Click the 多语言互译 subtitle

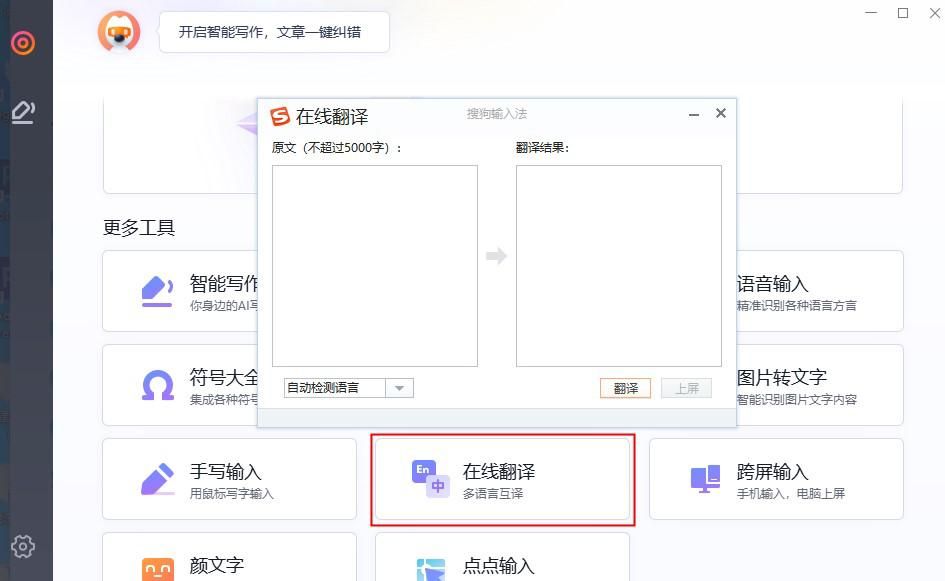pyautogui.click(x=493, y=494)
